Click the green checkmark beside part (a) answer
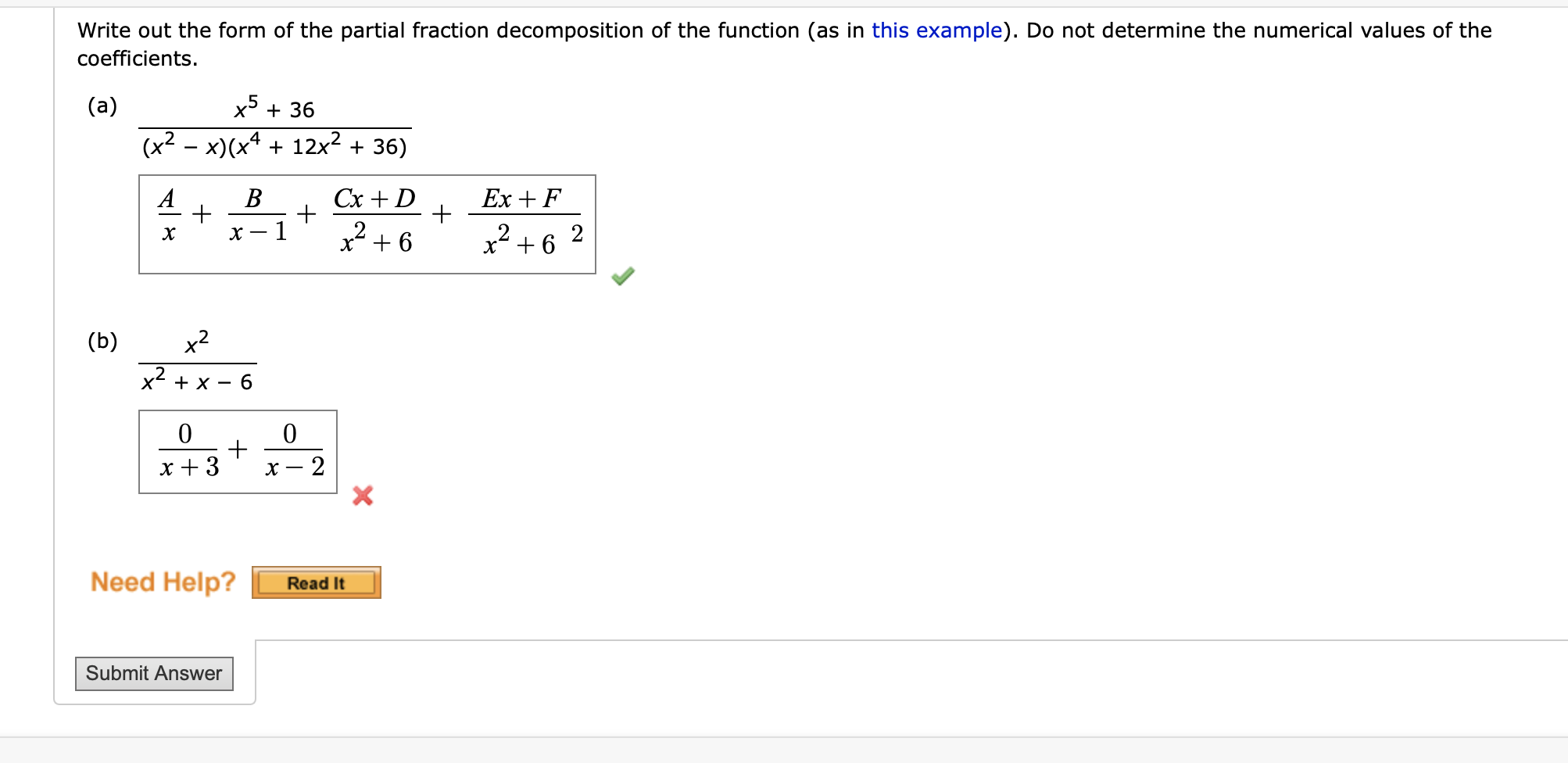Viewport: 1568px width, 763px height. coord(621,275)
